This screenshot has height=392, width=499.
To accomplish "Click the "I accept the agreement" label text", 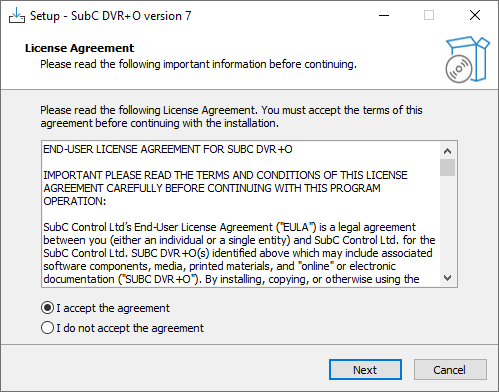I will coord(113,308).
